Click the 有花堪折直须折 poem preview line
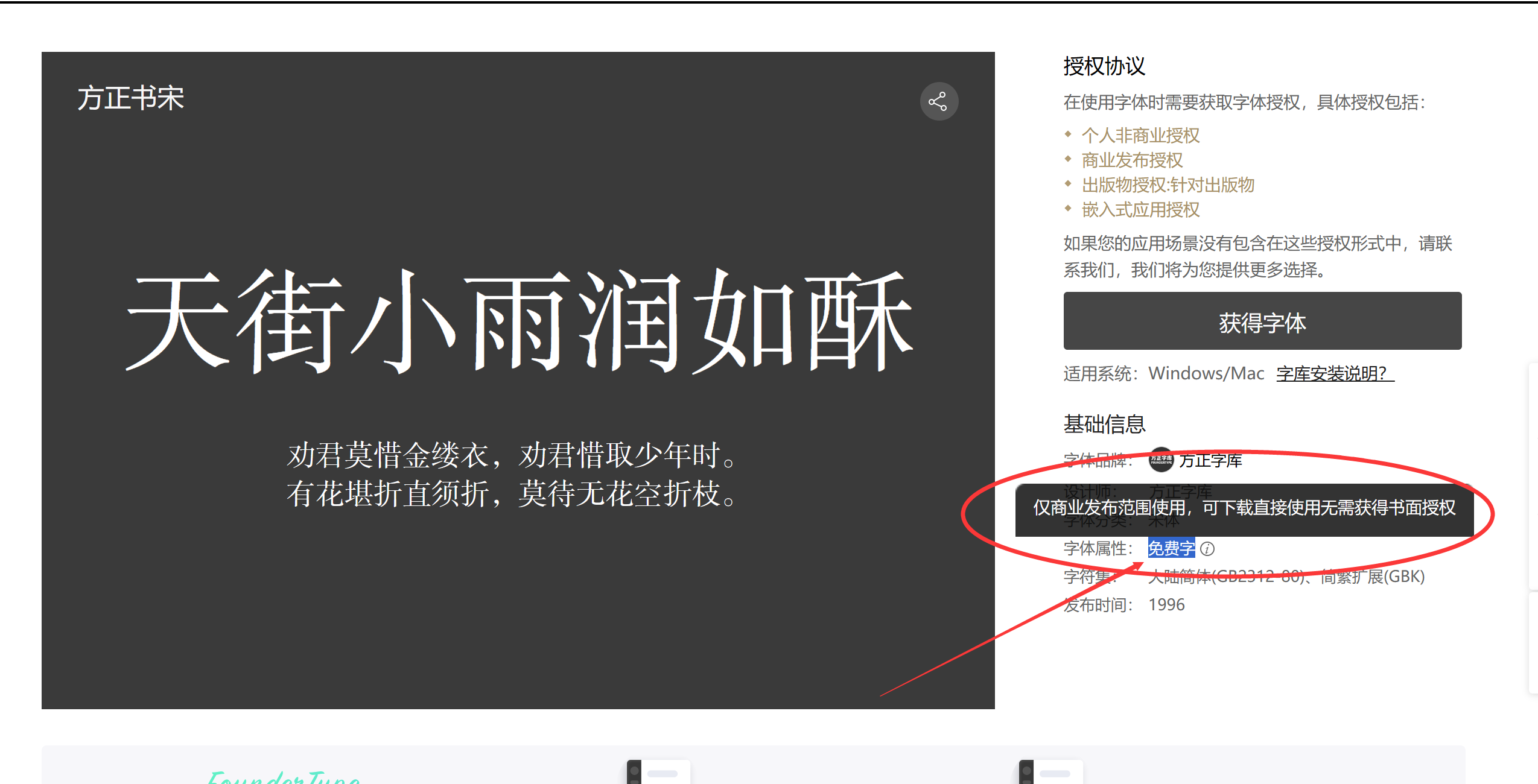Viewport: 1538px width, 784px height. [x=512, y=494]
